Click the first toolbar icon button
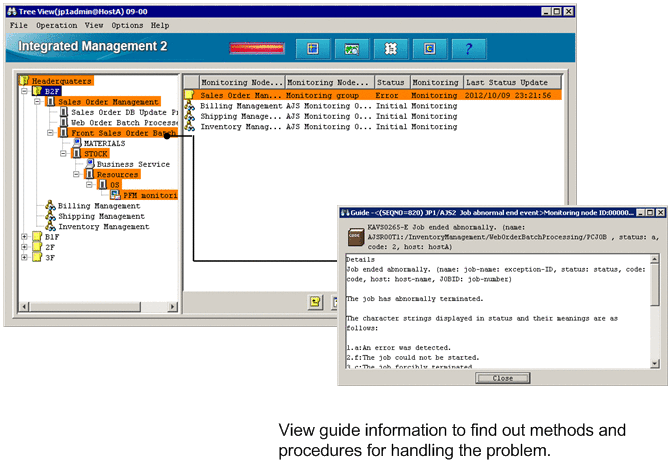The image size is (672, 464). pyautogui.click(x=313, y=49)
